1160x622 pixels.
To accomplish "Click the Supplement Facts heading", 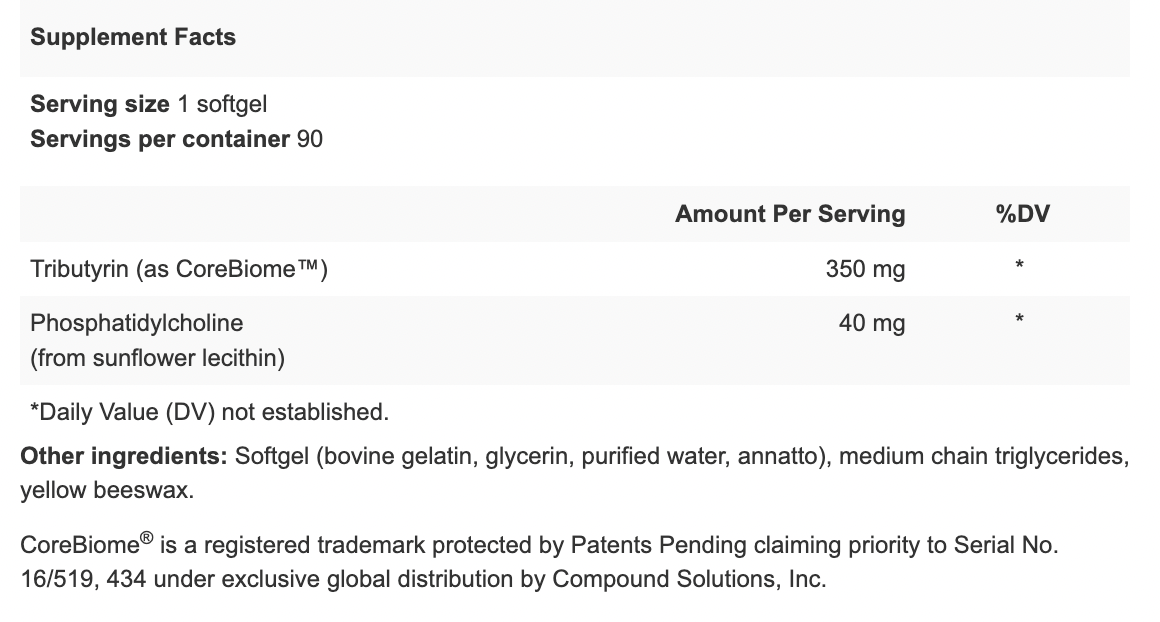I will 133,38.
